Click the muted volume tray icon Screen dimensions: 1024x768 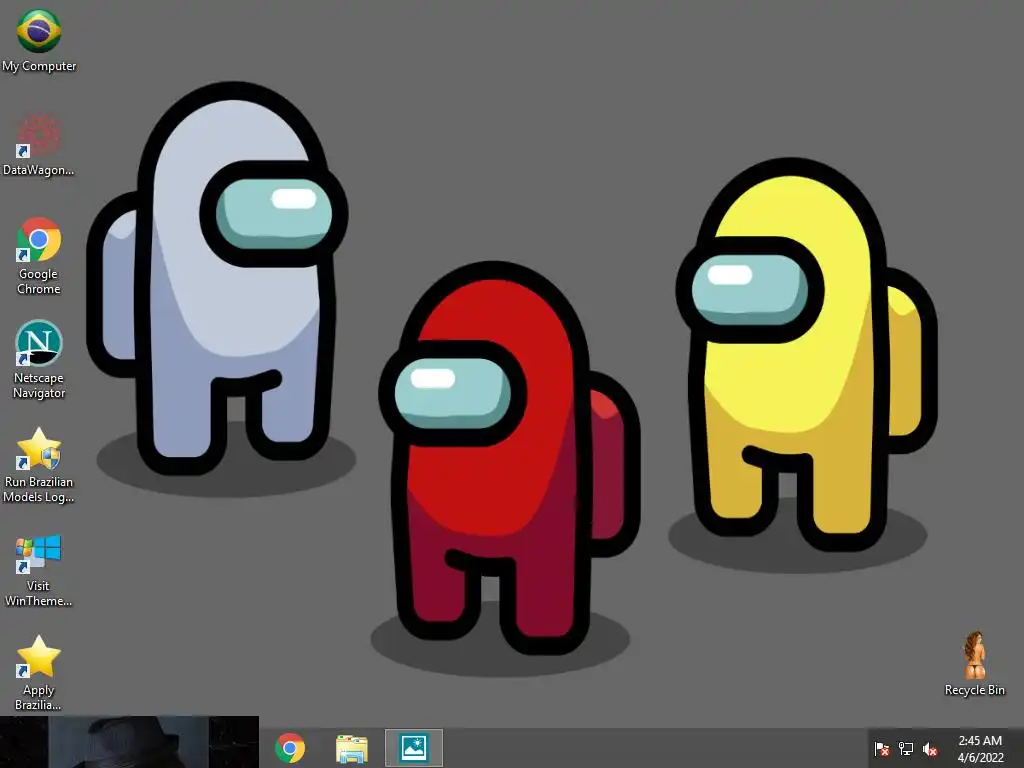pyautogui.click(x=930, y=748)
